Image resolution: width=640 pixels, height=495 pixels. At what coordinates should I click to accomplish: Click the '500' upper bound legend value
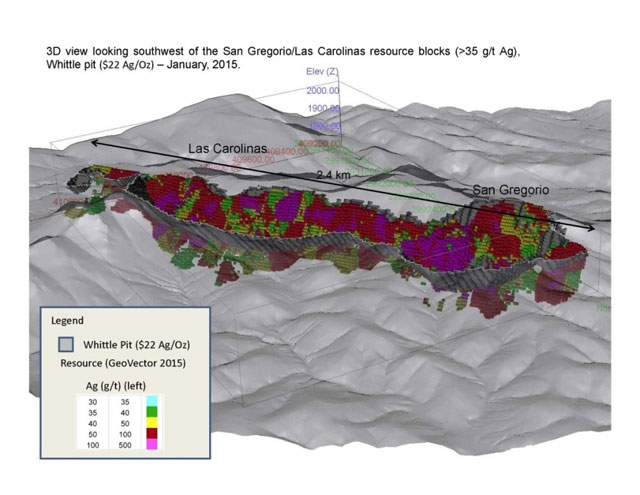tap(125, 445)
